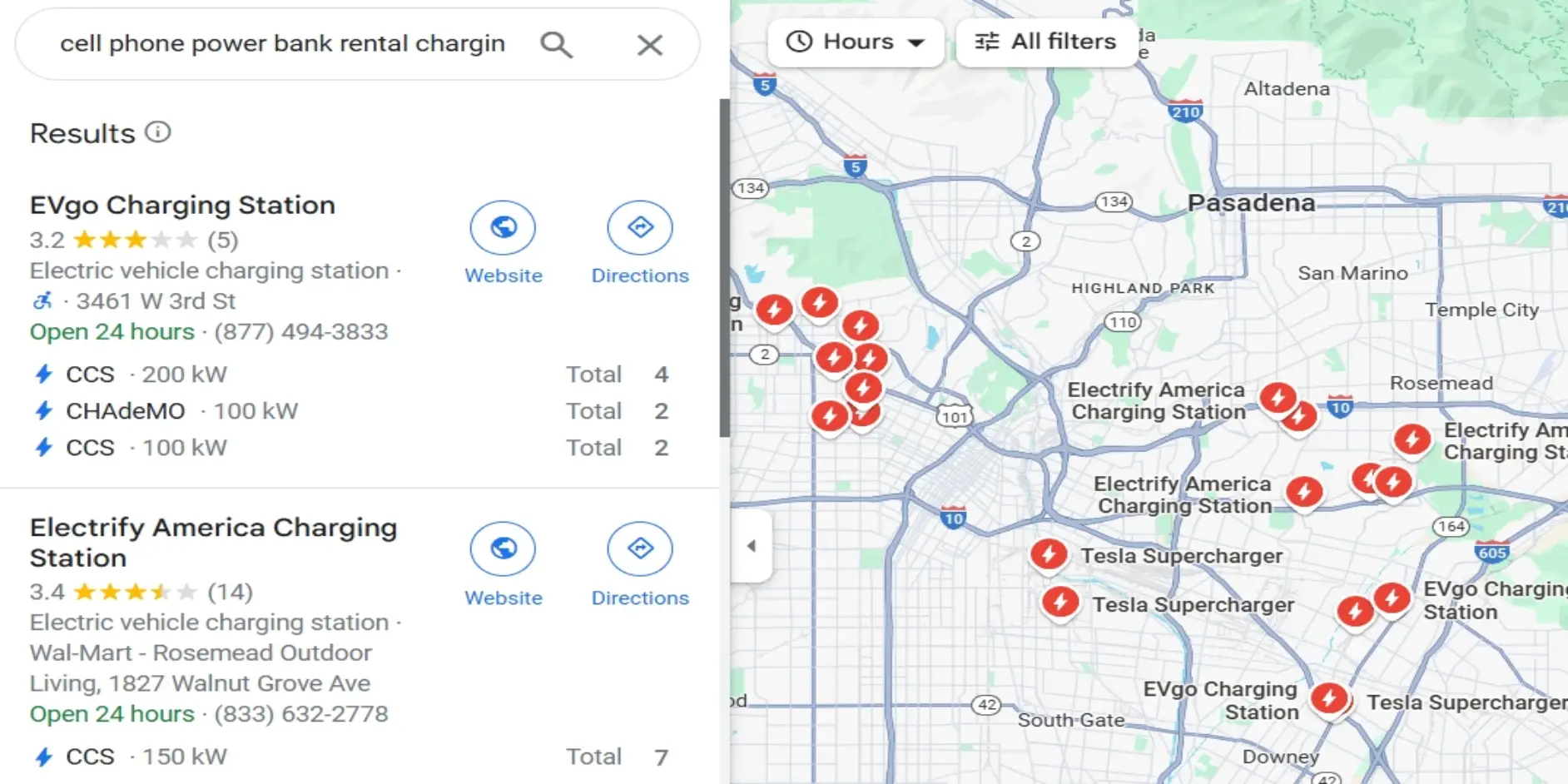This screenshot has height=784, width=1568.
Task: Get directions to Electrify America Charging Station
Action: (639, 548)
